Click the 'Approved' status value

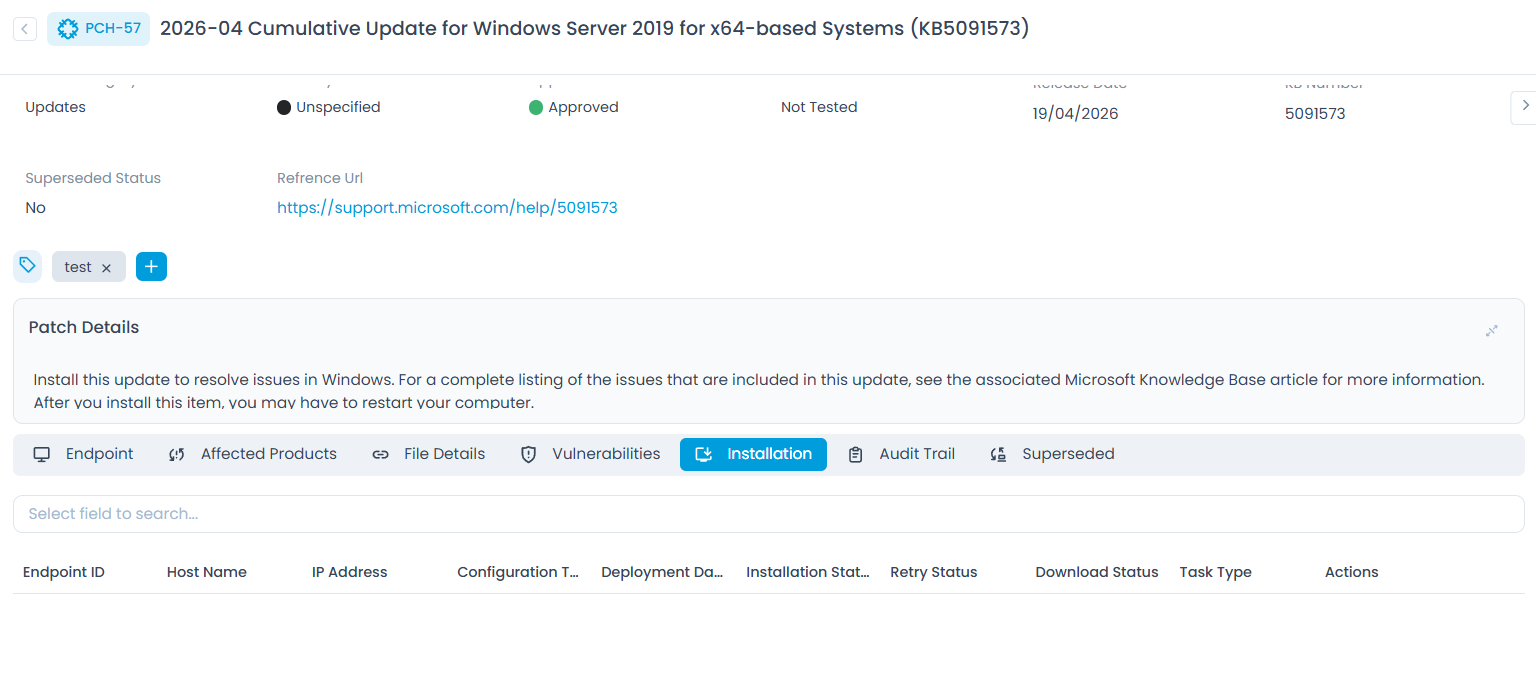pyautogui.click(x=584, y=107)
